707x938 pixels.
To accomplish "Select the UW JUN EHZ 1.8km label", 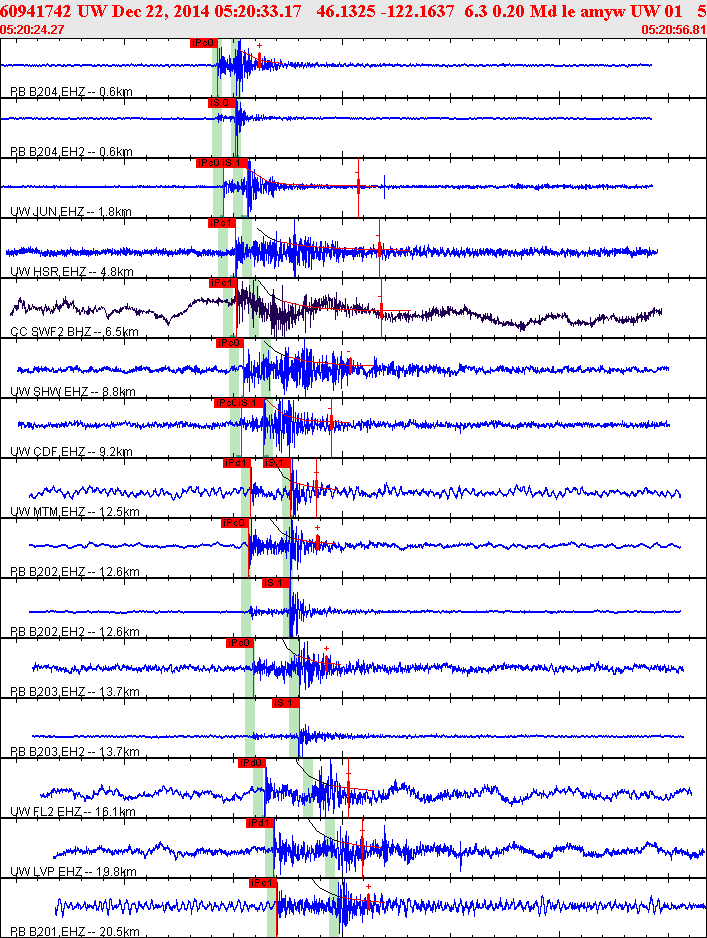I will [71, 211].
